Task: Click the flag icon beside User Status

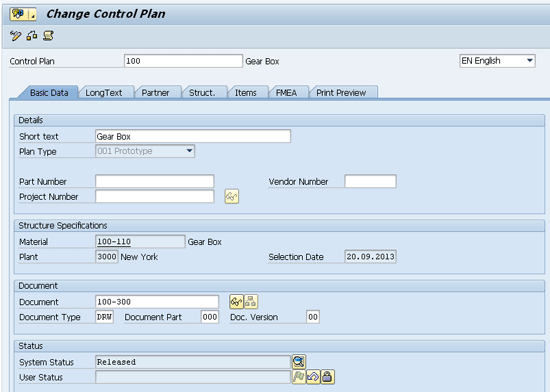Action: click(x=299, y=377)
